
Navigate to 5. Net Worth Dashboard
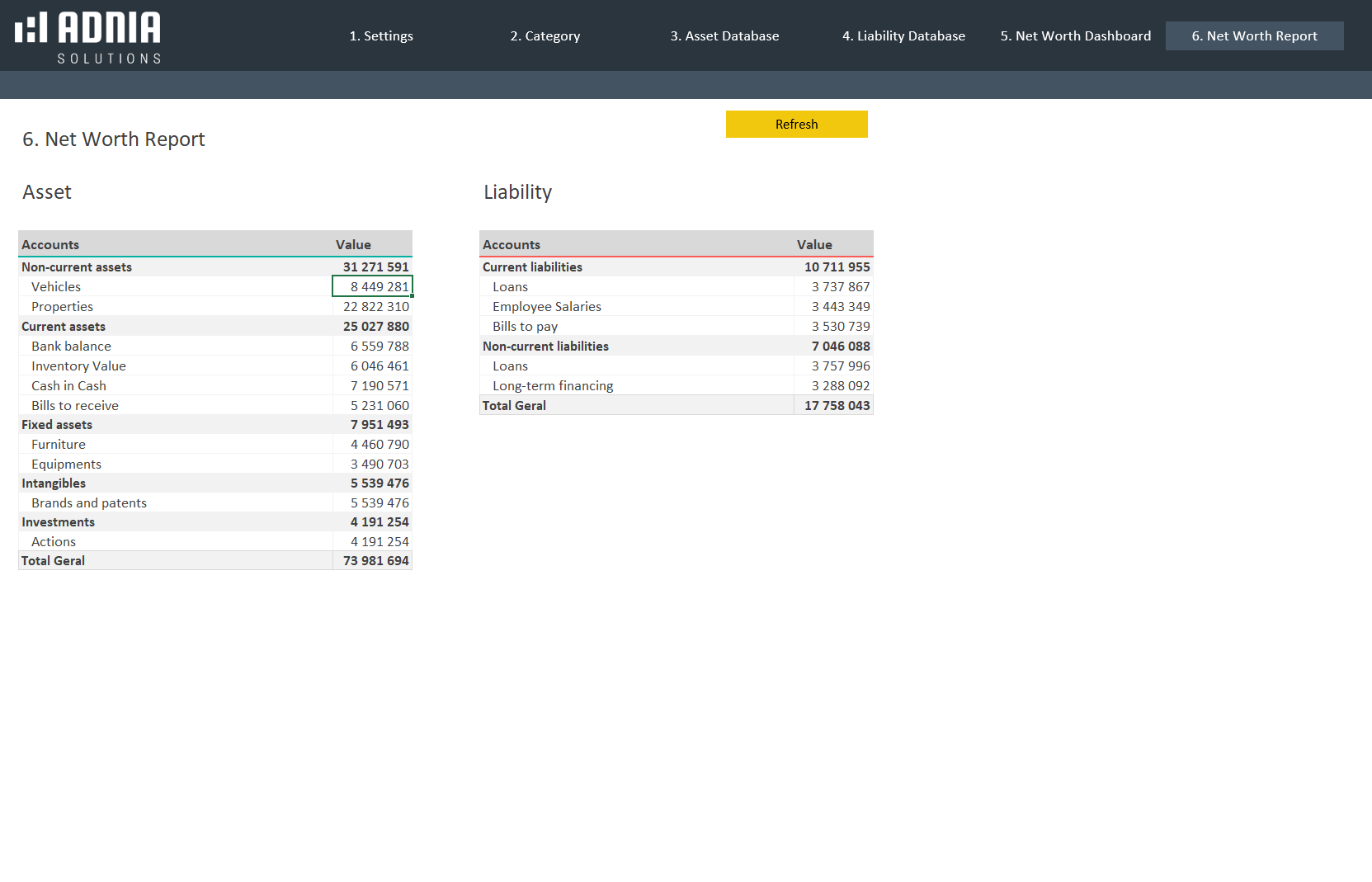1075,36
